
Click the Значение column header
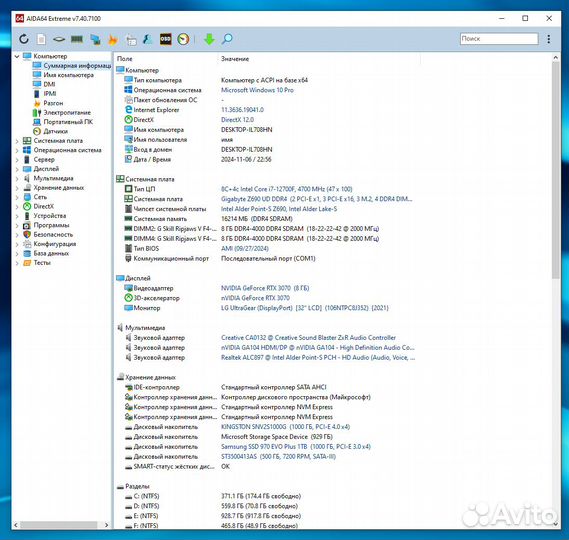pos(235,59)
